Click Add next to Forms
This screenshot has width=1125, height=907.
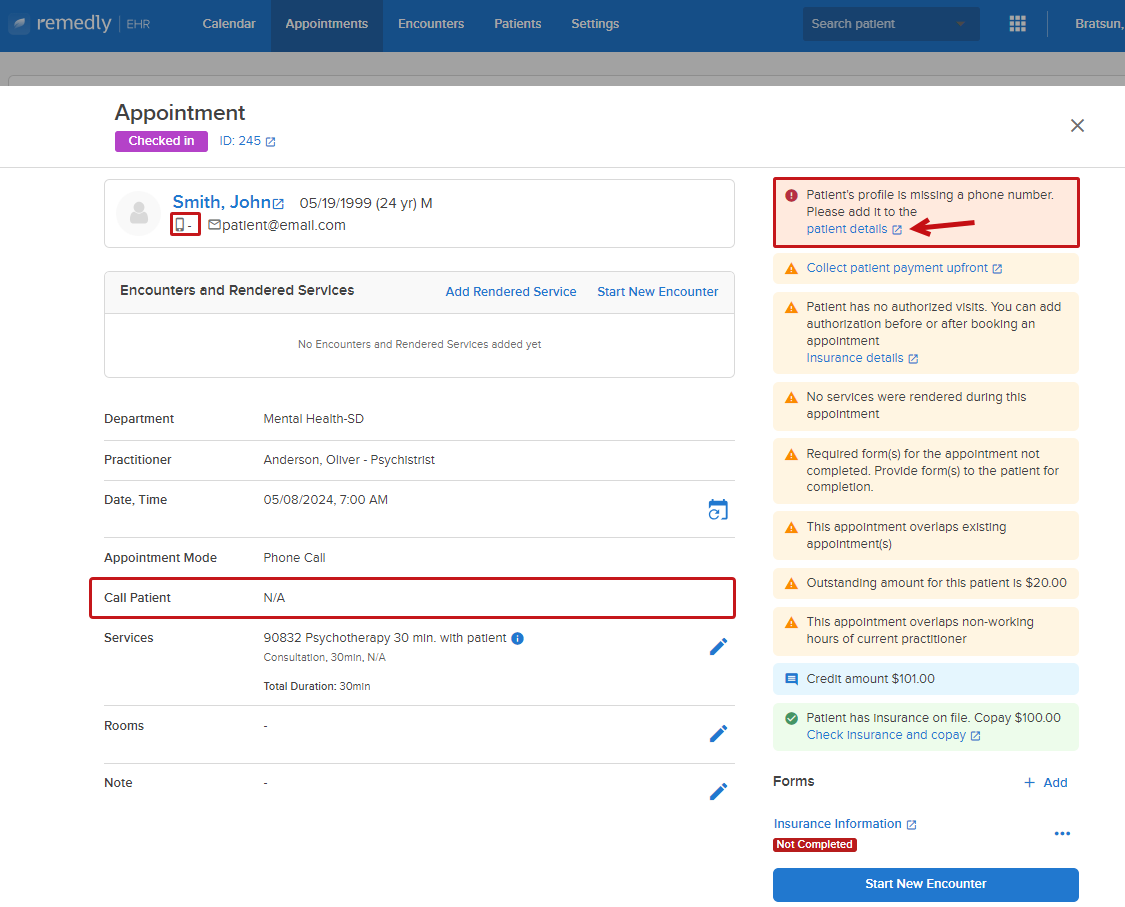1045,783
